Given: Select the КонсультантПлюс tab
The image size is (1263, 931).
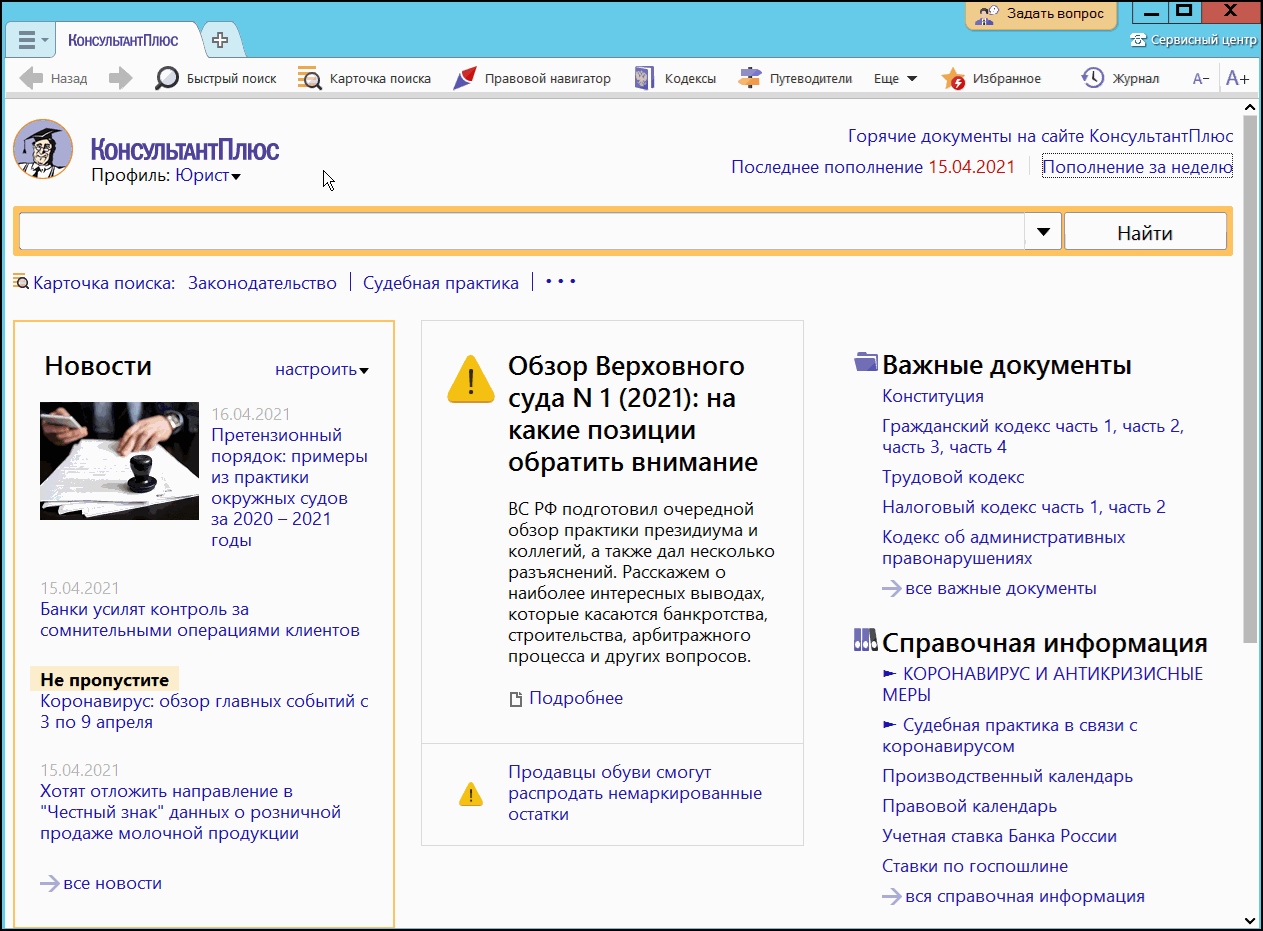Looking at the screenshot, I should [x=123, y=40].
